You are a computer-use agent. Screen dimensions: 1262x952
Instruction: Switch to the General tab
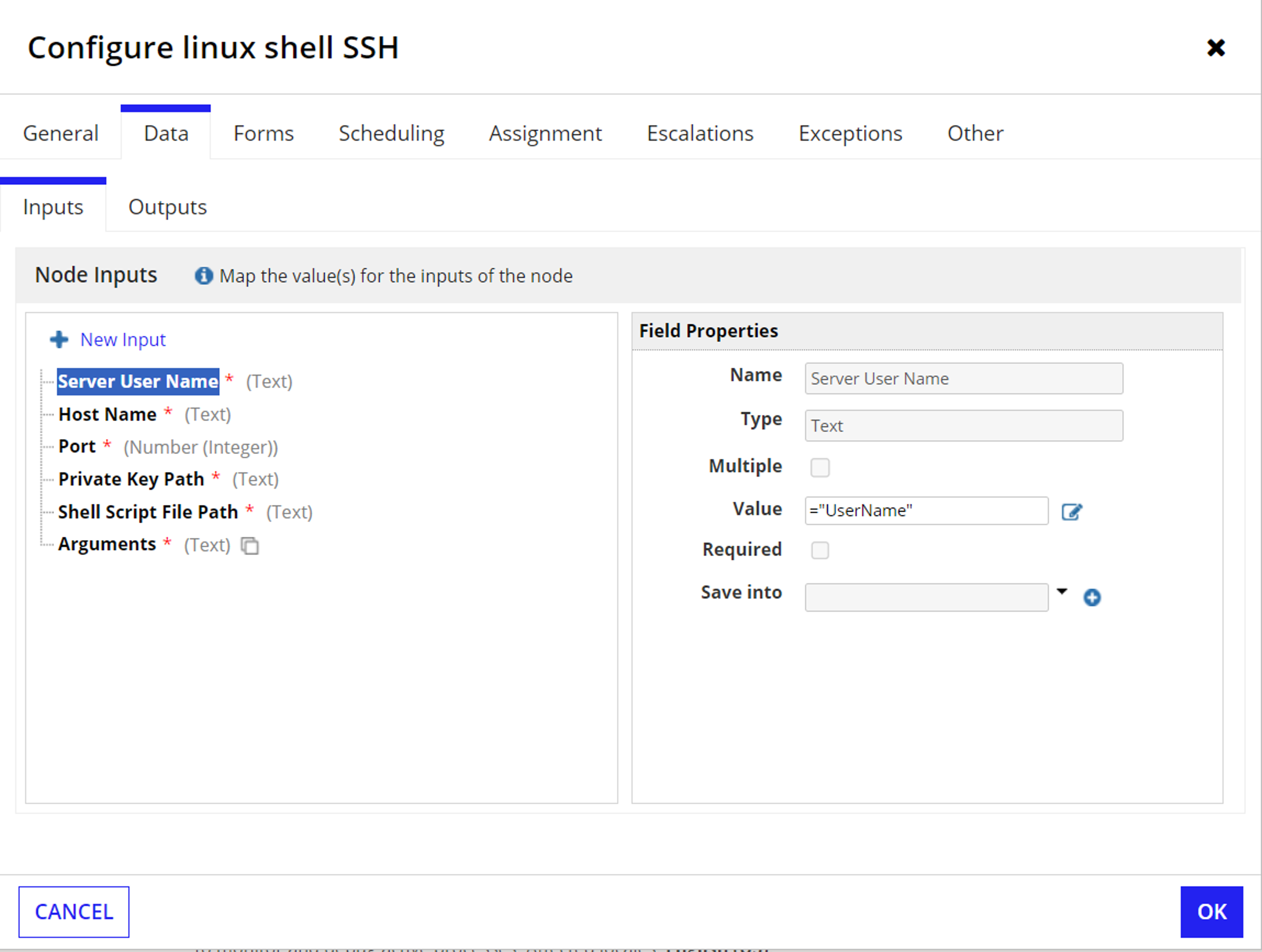[x=60, y=133]
